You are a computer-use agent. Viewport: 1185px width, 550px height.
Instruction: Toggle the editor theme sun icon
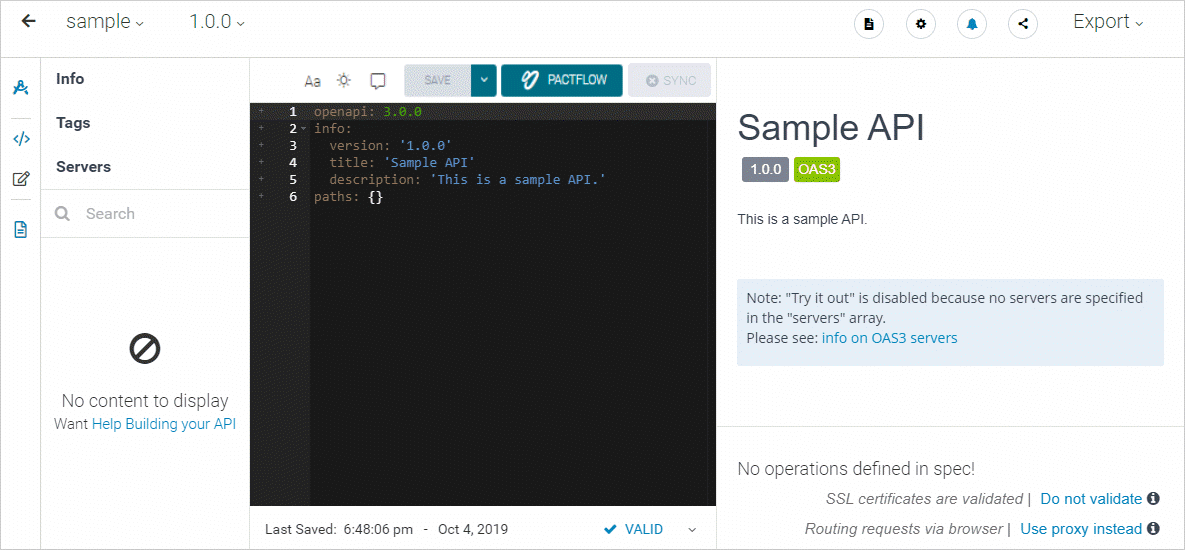point(344,81)
